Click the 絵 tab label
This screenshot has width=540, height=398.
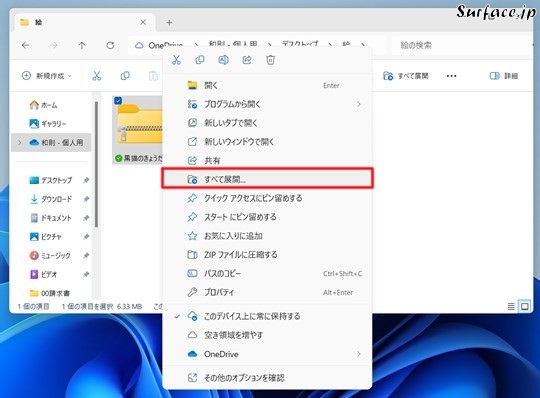[38, 22]
